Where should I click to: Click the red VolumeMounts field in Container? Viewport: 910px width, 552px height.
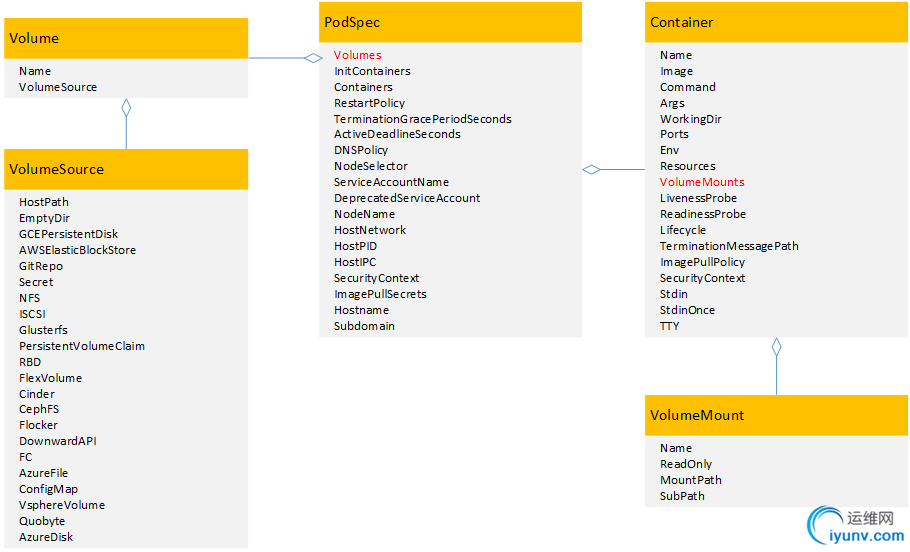pyautogui.click(x=702, y=182)
